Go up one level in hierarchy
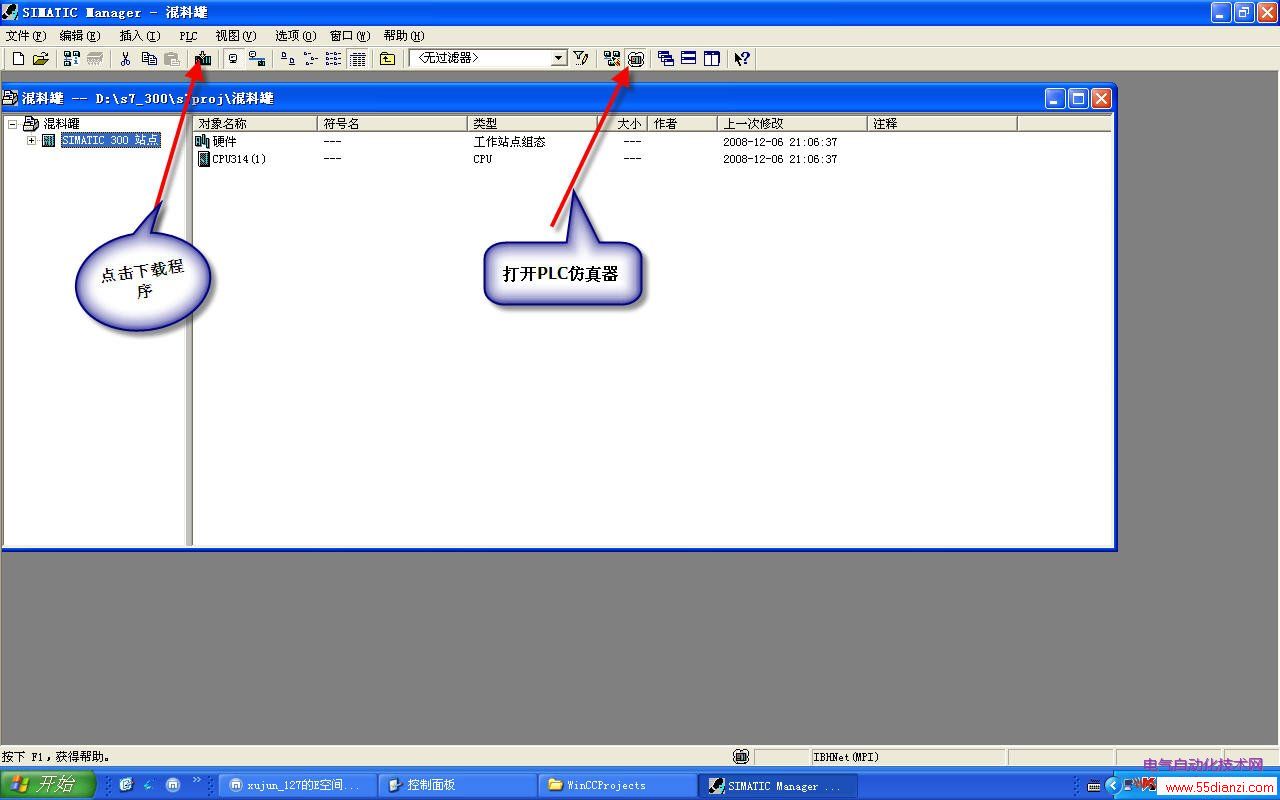The width and height of the screenshot is (1280, 800). (x=387, y=59)
